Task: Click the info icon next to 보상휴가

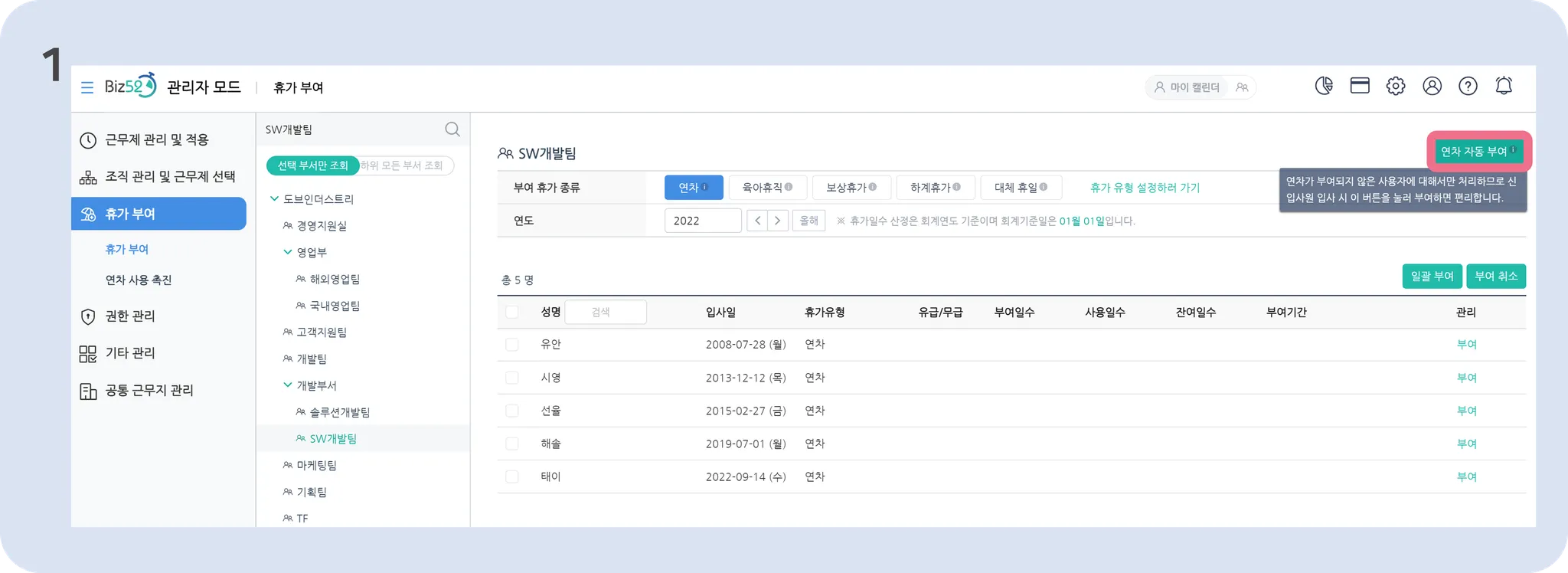Action: tap(873, 187)
